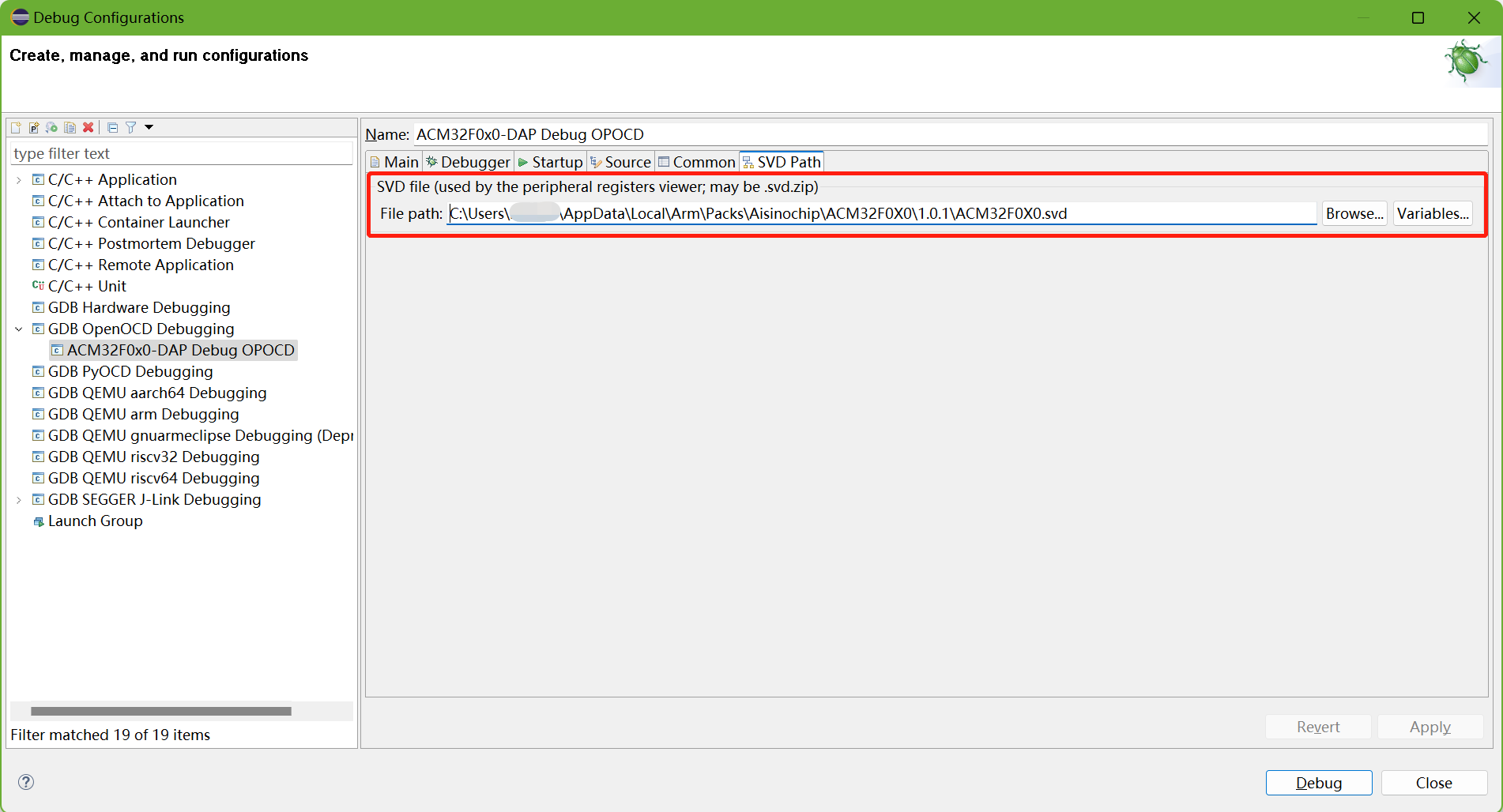1503x812 pixels.
Task: Select GDB PyOCD Debugging in tree
Action: (x=130, y=372)
